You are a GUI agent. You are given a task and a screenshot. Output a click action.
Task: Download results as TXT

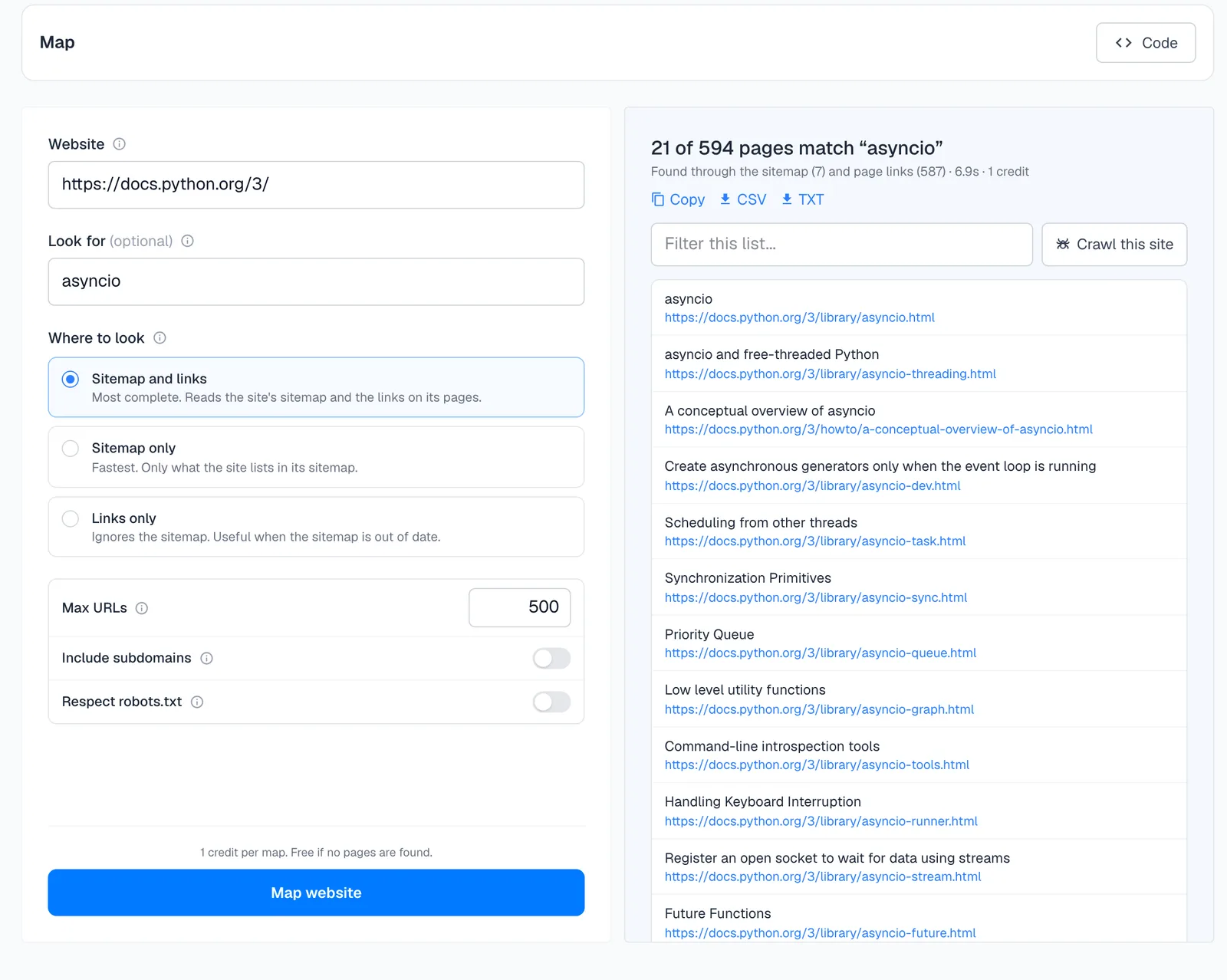tap(802, 199)
